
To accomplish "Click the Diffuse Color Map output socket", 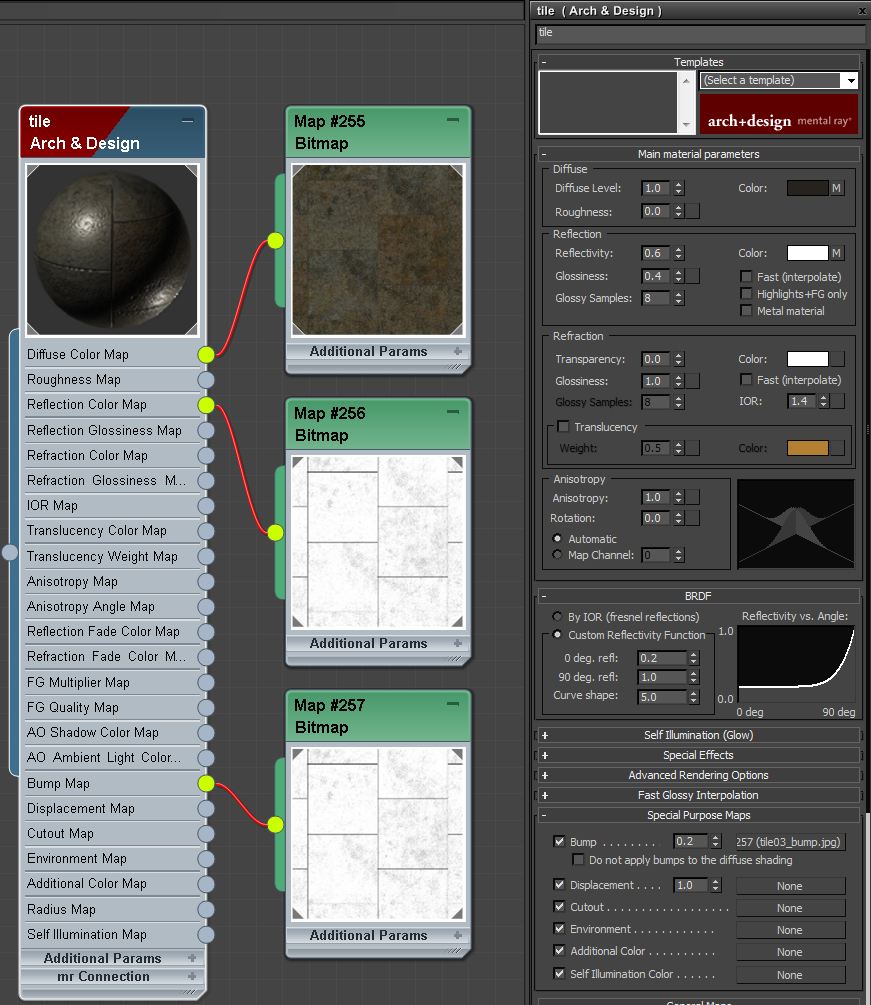I will coord(206,354).
